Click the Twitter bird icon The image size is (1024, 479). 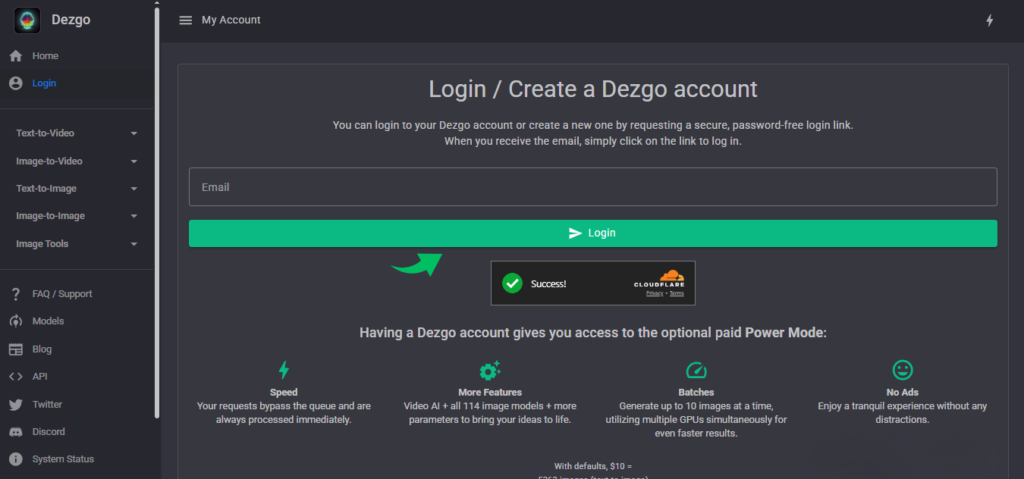pyautogui.click(x=16, y=405)
